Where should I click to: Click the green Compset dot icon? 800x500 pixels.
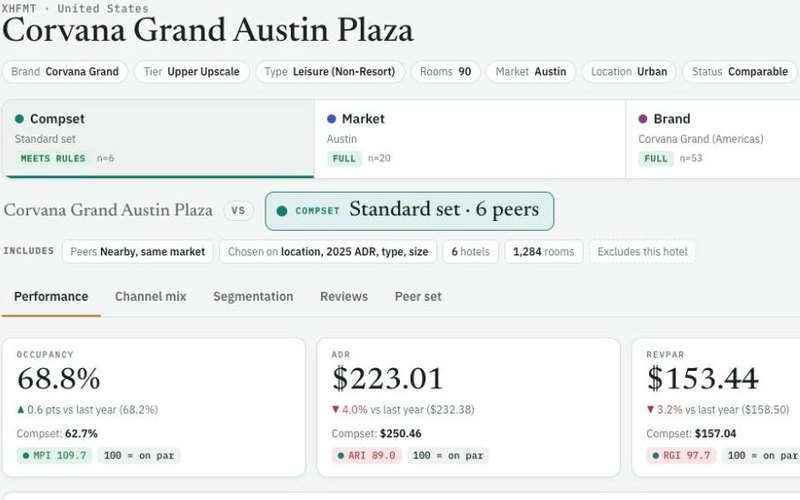tap(19, 119)
